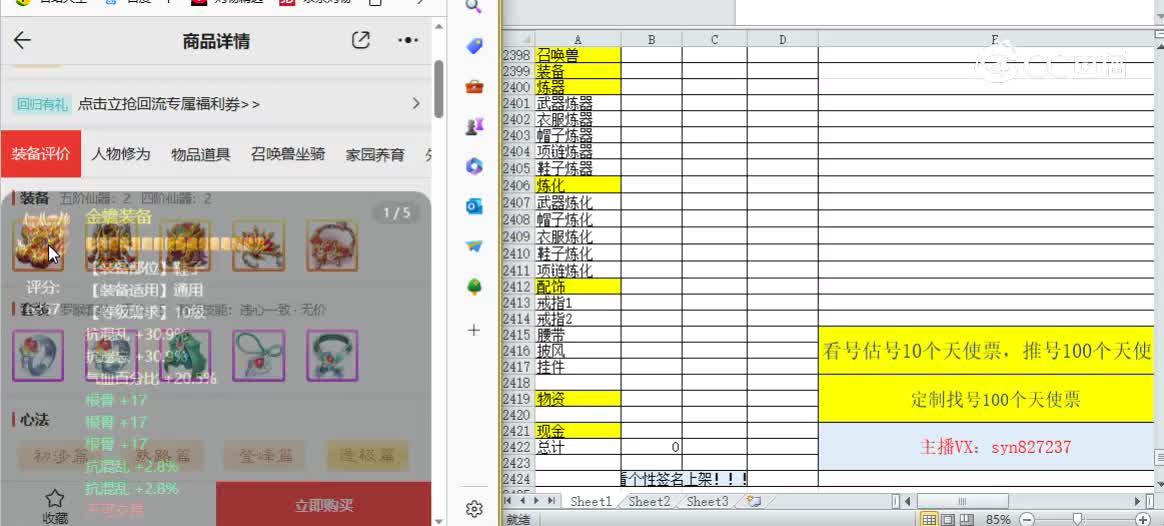Open the Shopping tag icon in the Edge sidebar
Viewport: 1164px width, 526px height.
474,46
